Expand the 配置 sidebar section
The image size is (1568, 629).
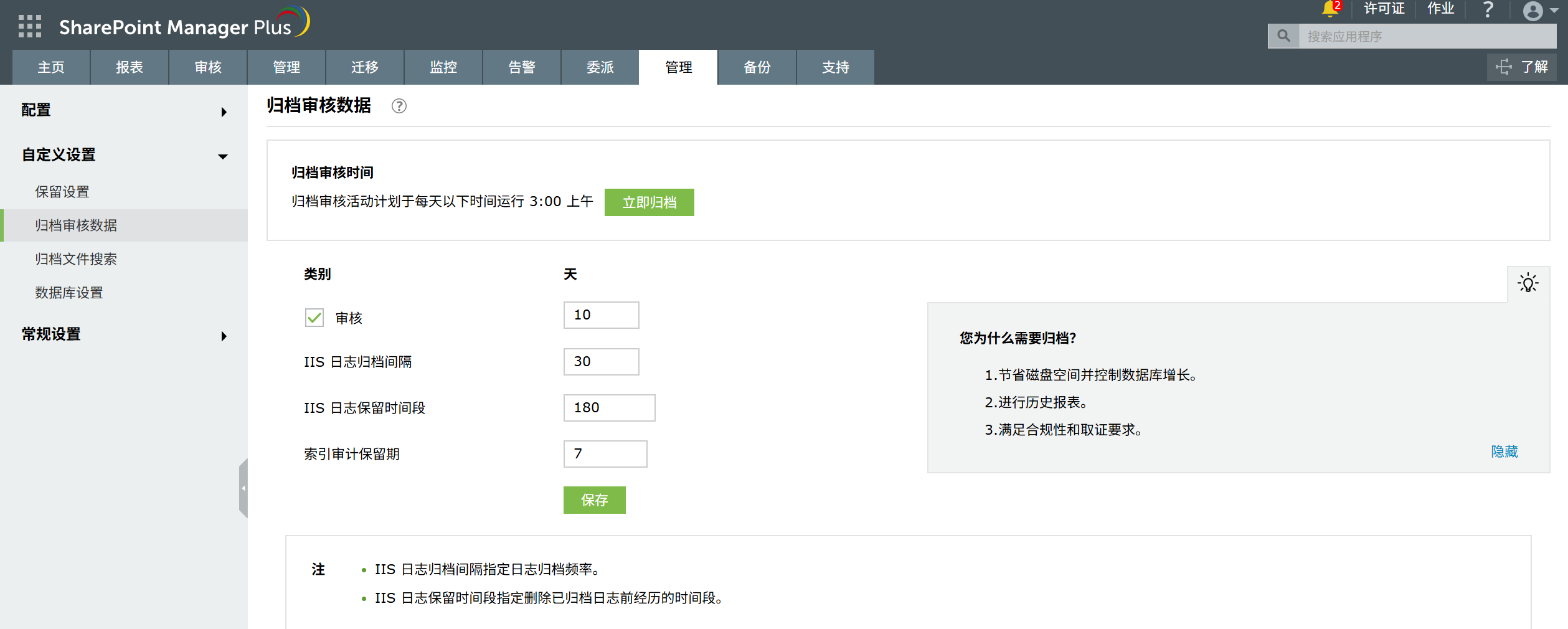coord(124,111)
